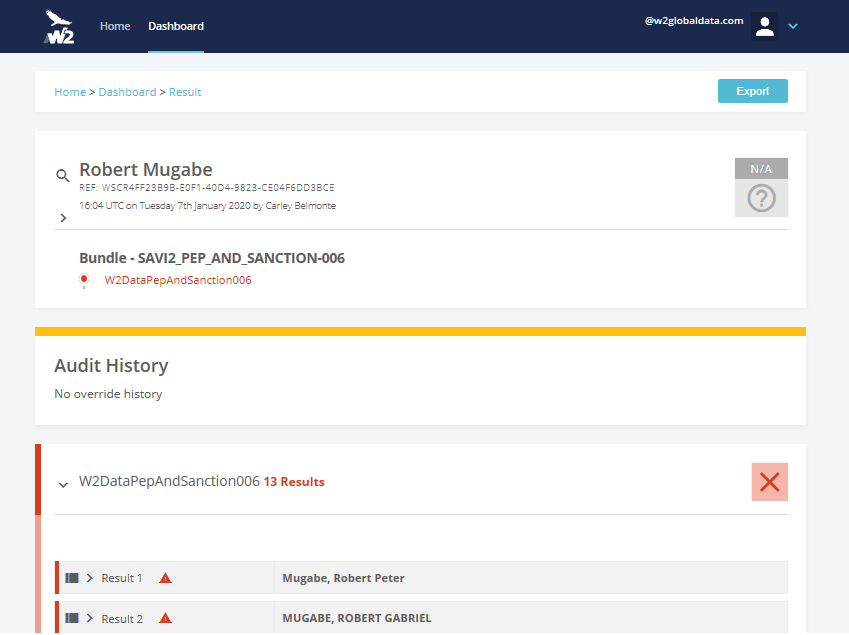Click the warning triangle for Result 1
The image size is (849, 635).
point(165,578)
